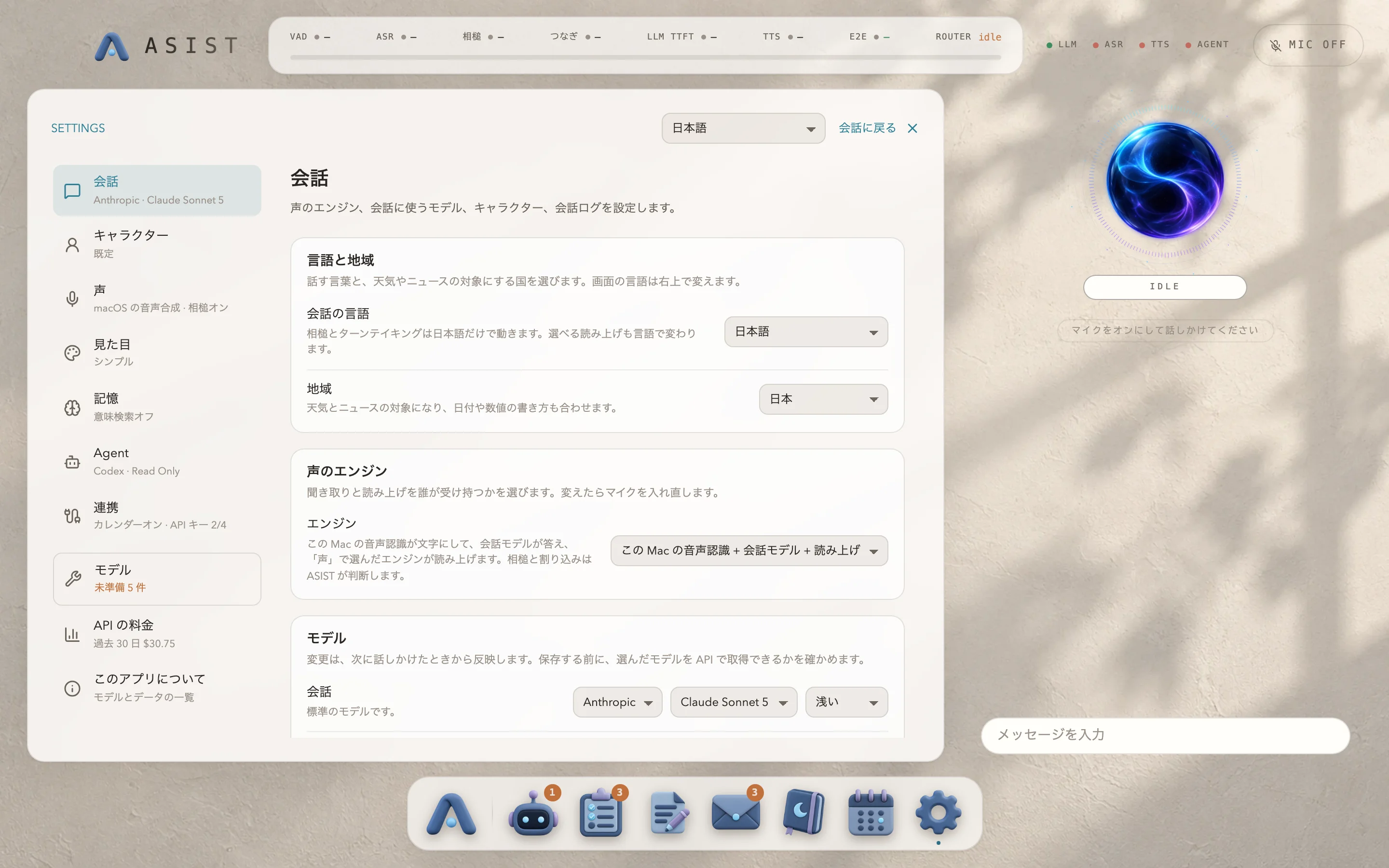
Task: Click the VAD metric label
Action: (299, 37)
